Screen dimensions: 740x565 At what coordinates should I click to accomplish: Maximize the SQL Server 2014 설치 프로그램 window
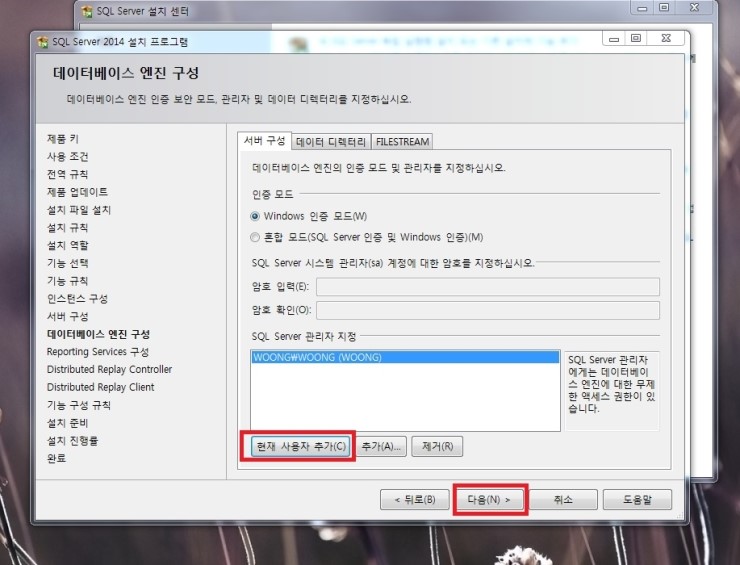click(636, 39)
